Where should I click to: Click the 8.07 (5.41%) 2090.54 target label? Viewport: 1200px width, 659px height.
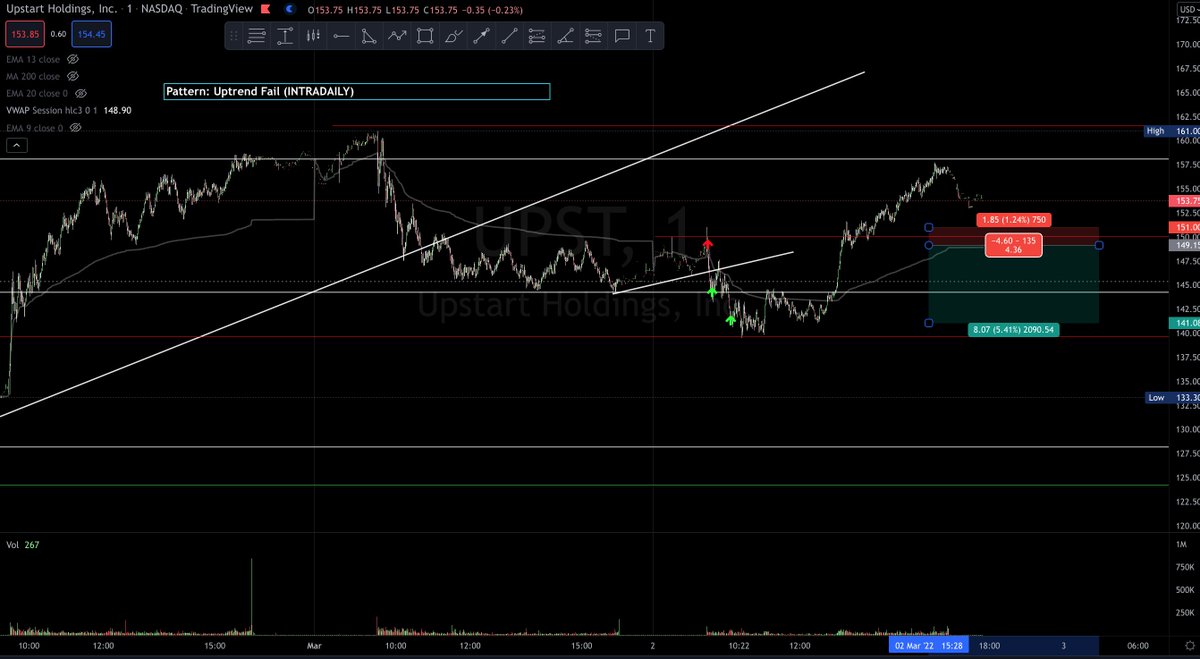pos(1013,329)
